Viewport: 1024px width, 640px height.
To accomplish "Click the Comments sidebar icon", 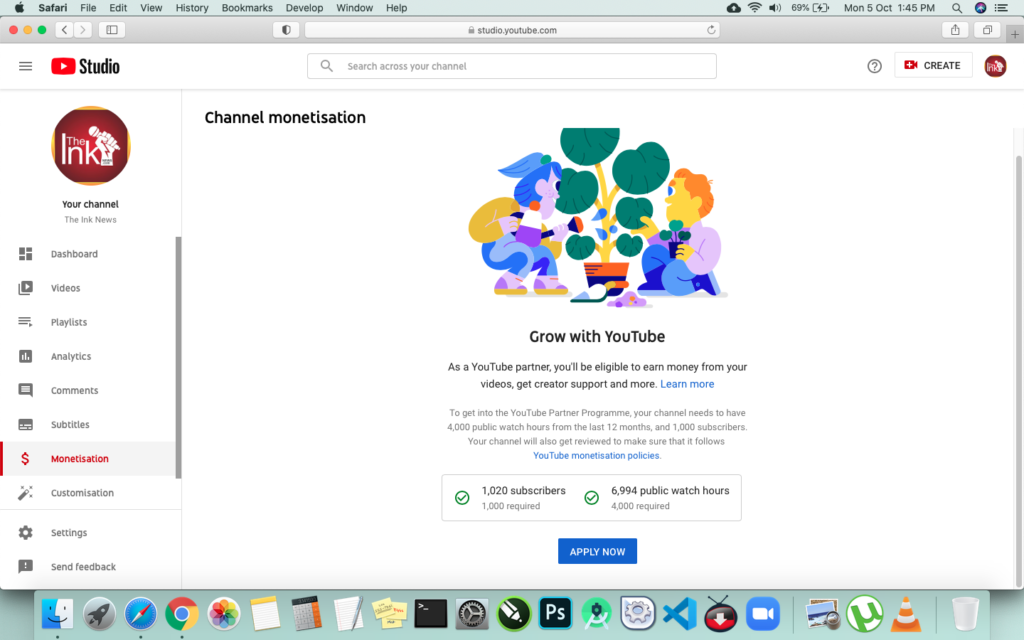I will [x=25, y=391].
